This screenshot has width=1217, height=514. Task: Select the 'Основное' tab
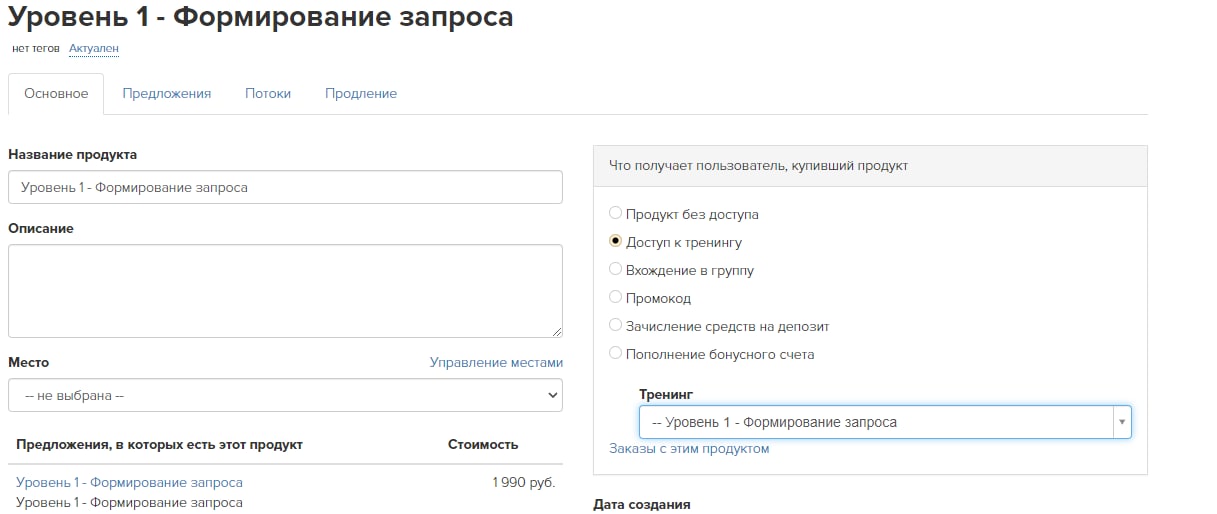click(56, 93)
